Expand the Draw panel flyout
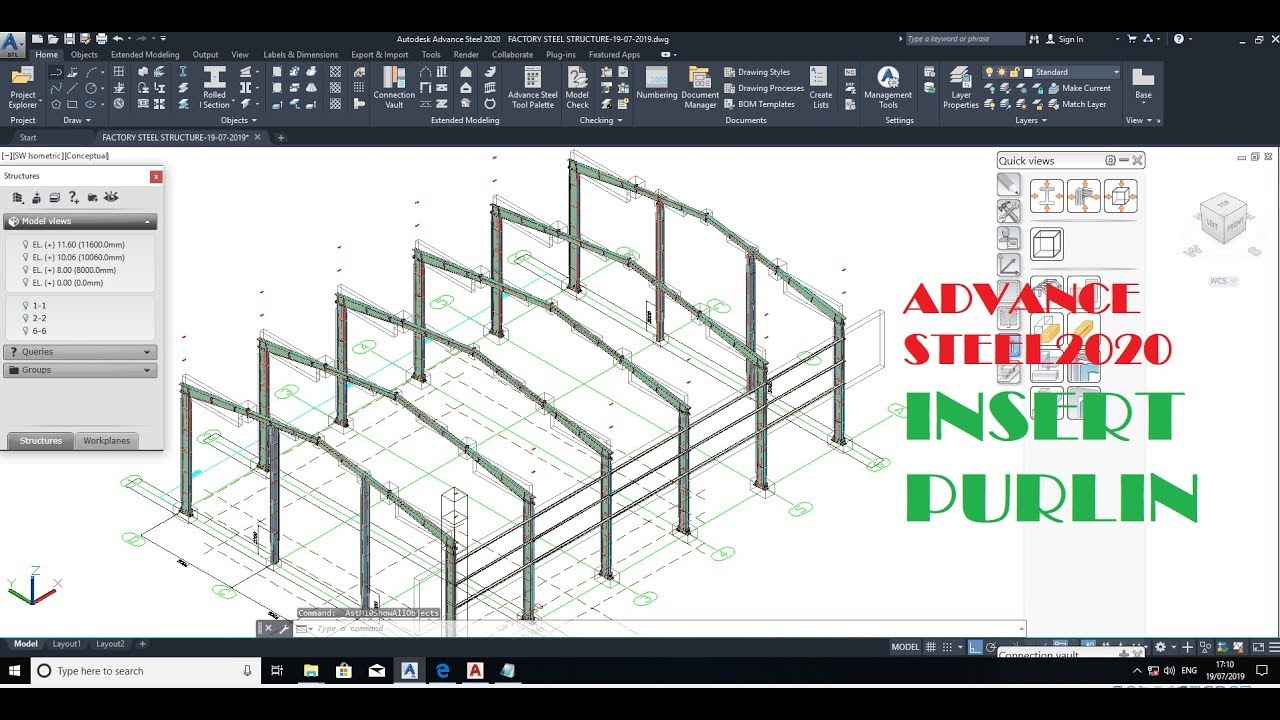The width and height of the screenshot is (1280, 720). click(76, 120)
